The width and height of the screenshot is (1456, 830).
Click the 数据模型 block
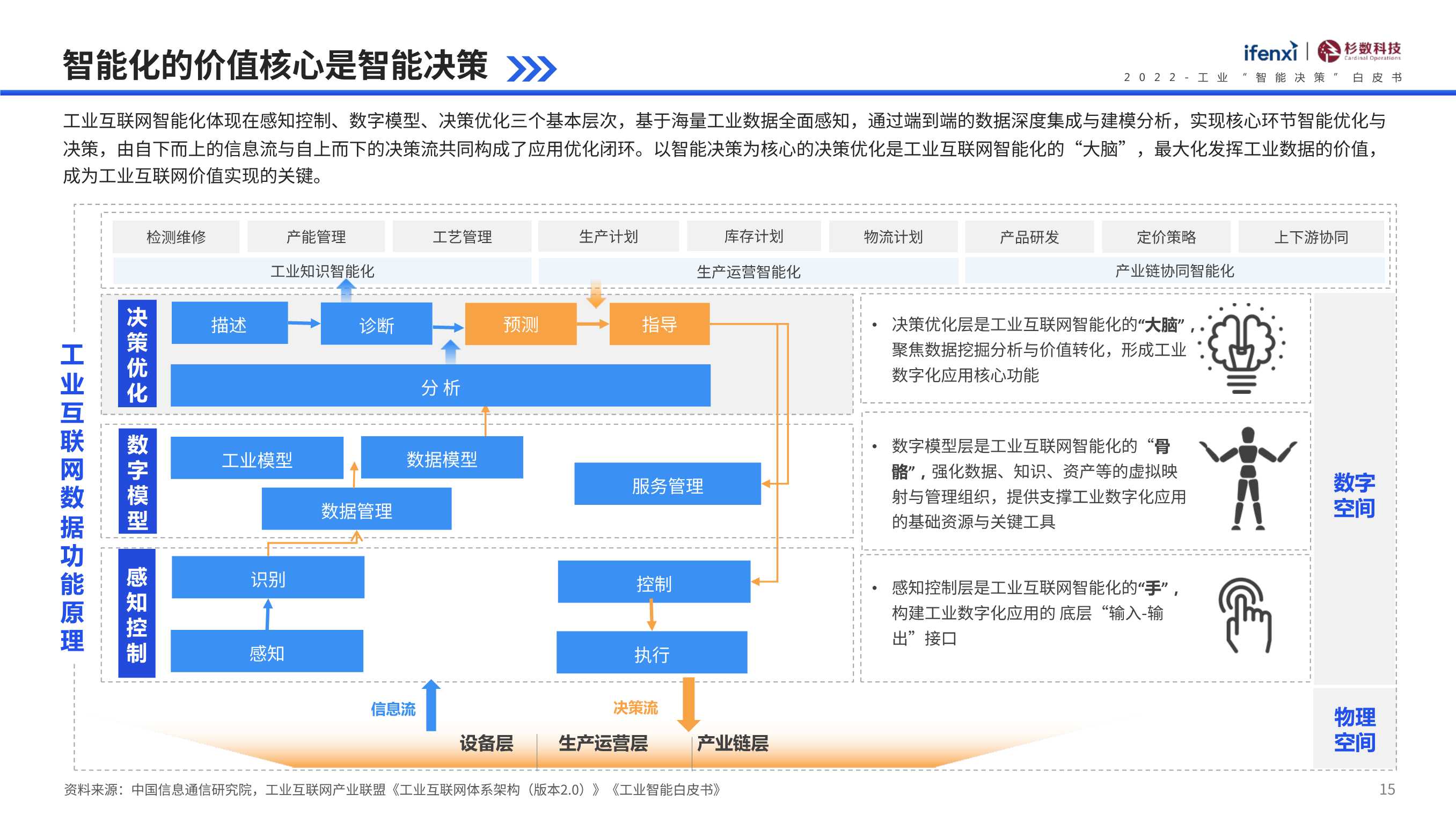(442, 458)
